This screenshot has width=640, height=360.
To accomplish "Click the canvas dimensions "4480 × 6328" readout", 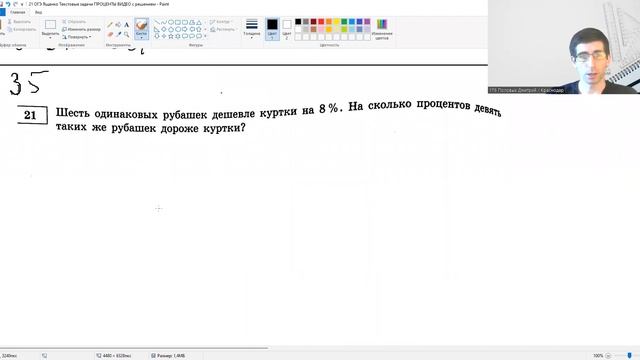I will coord(117,356).
